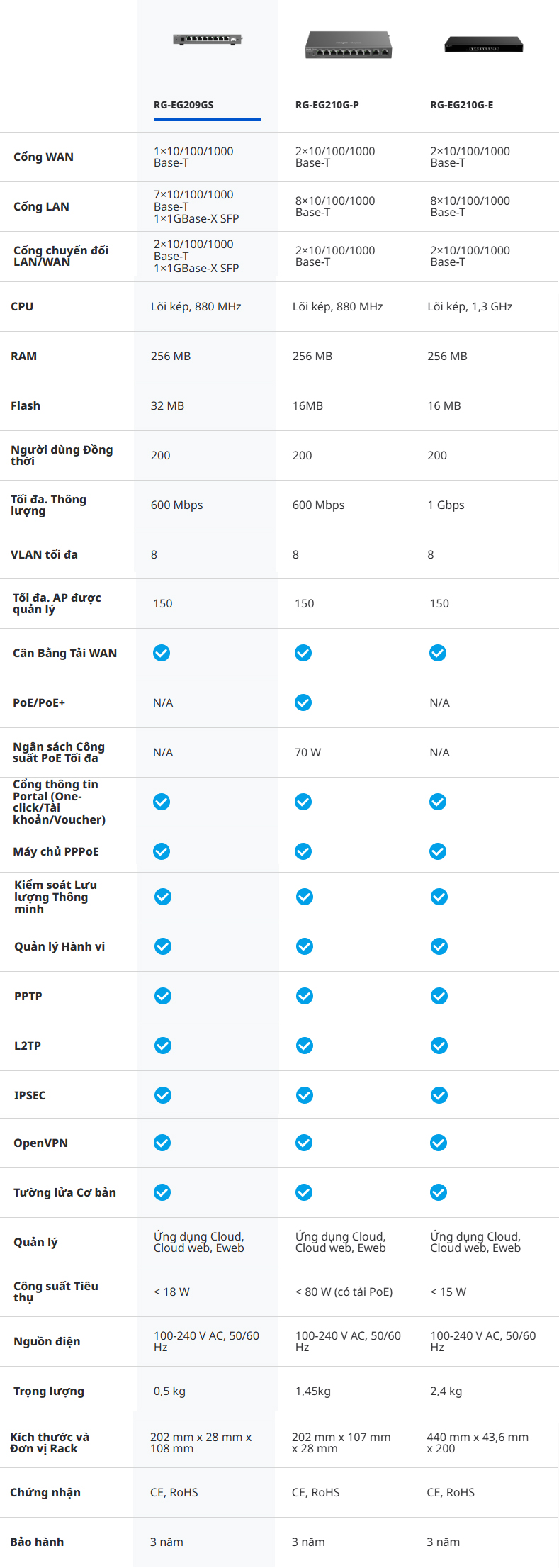Open the RG-EG210G-E model link
Screen dimensions: 559x1568
tap(461, 105)
